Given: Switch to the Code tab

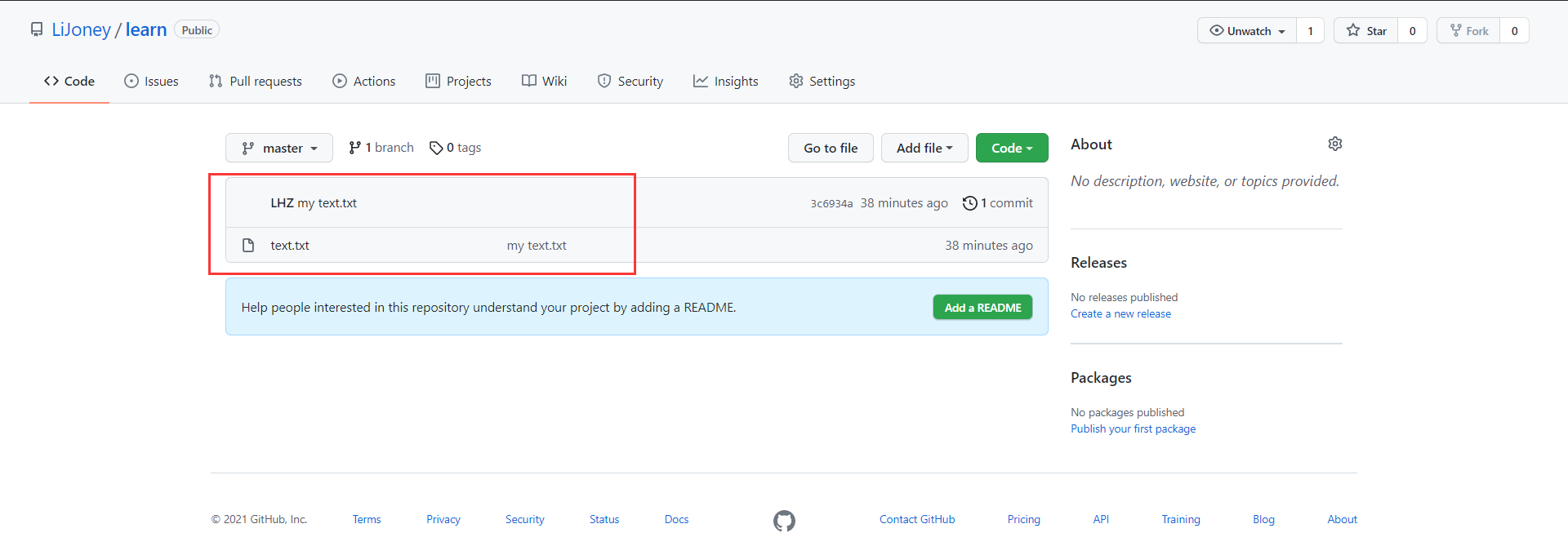Looking at the screenshot, I should (x=69, y=81).
